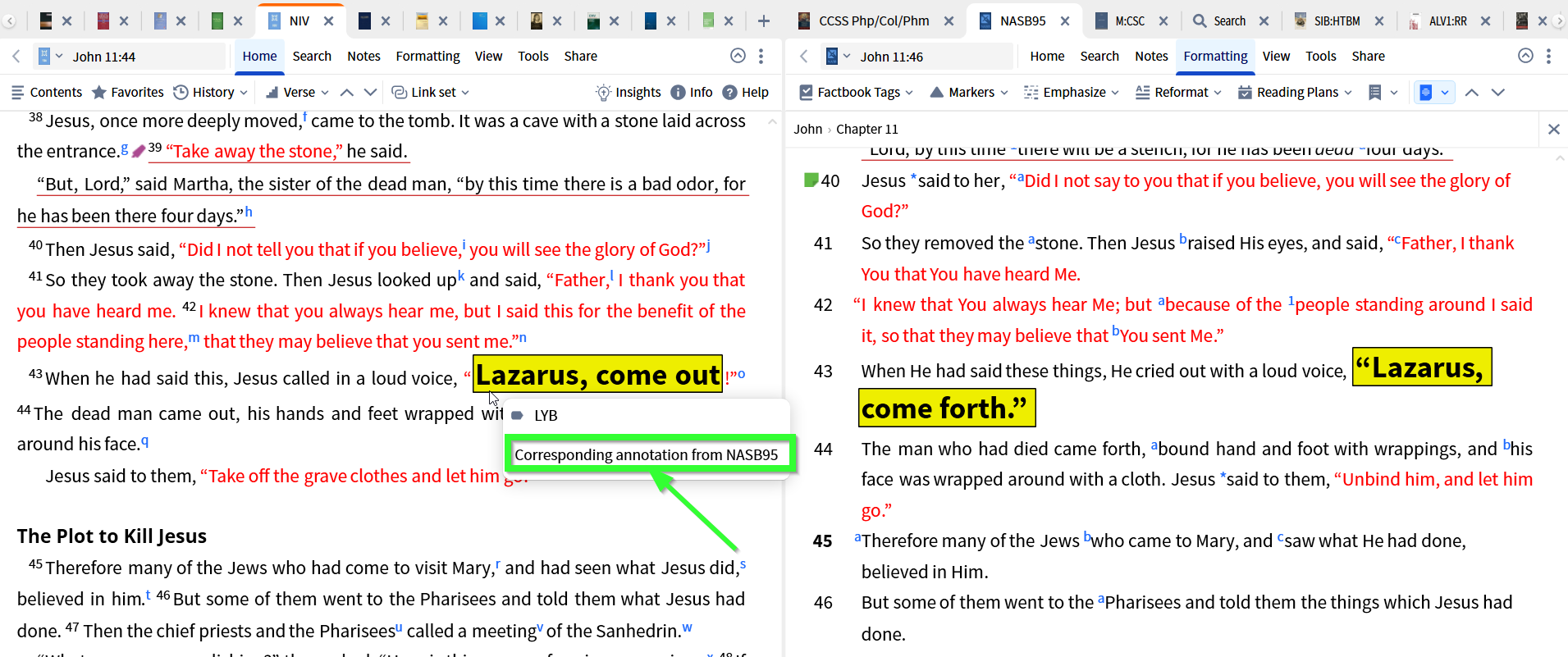Switch to Home in the NASB95 panel
Image resolution: width=1568 pixels, height=657 pixels.
pos(1047,56)
